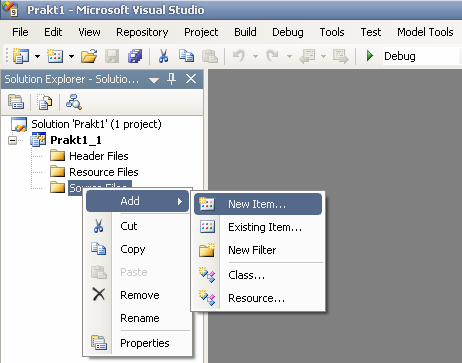Open the Add submenu in context menu
The height and width of the screenshot is (363, 462).
click(137, 201)
